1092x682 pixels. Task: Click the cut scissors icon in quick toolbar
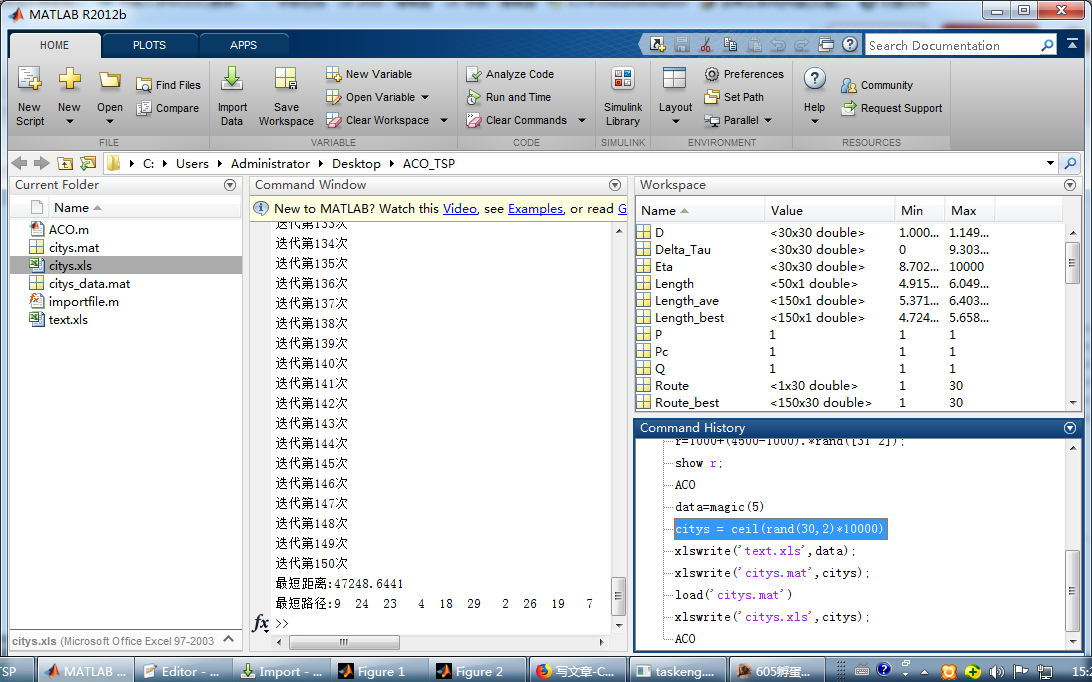tap(705, 45)
